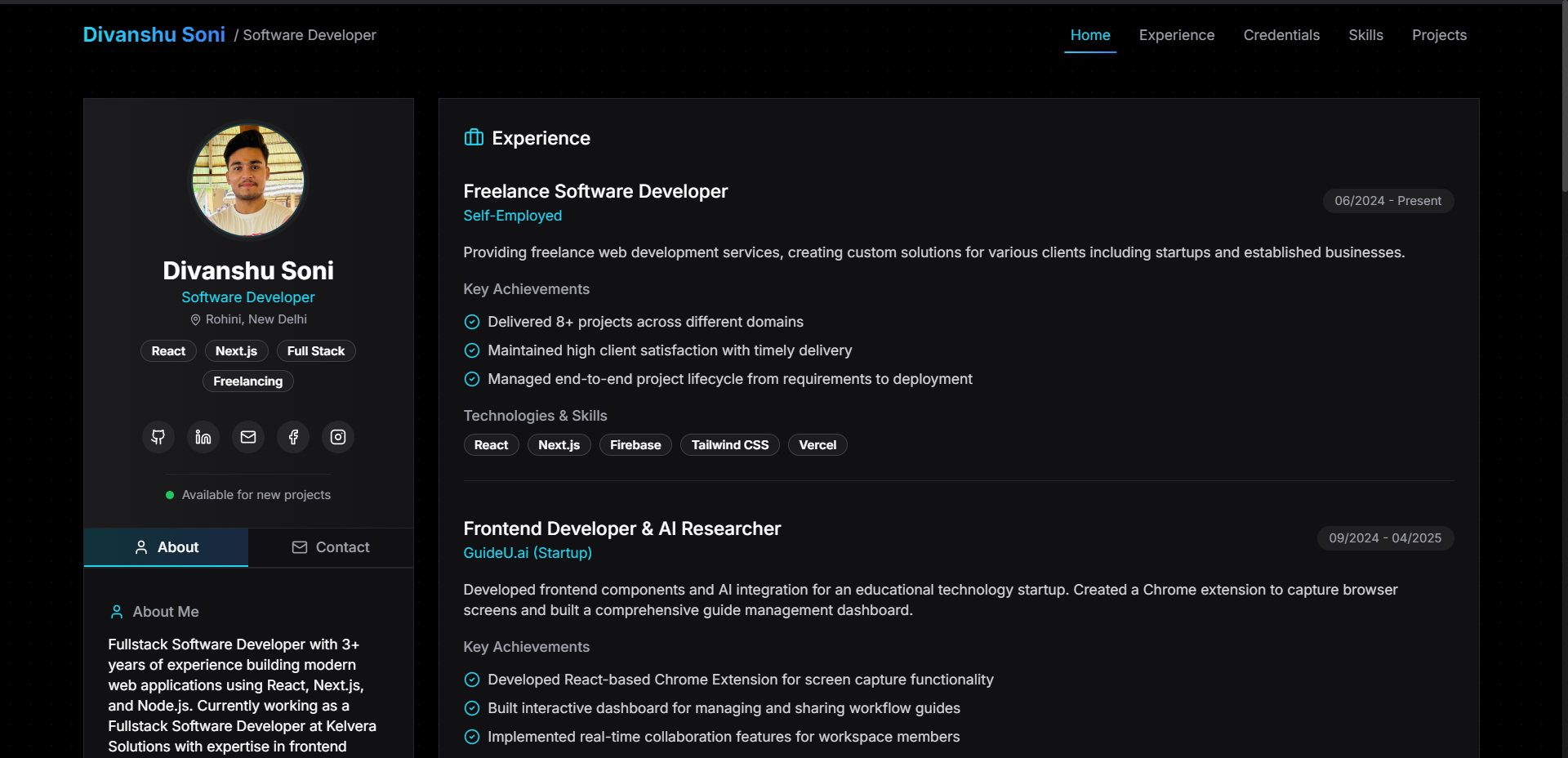Click the Next.js skill badge under Technologies

click(559, 445)
